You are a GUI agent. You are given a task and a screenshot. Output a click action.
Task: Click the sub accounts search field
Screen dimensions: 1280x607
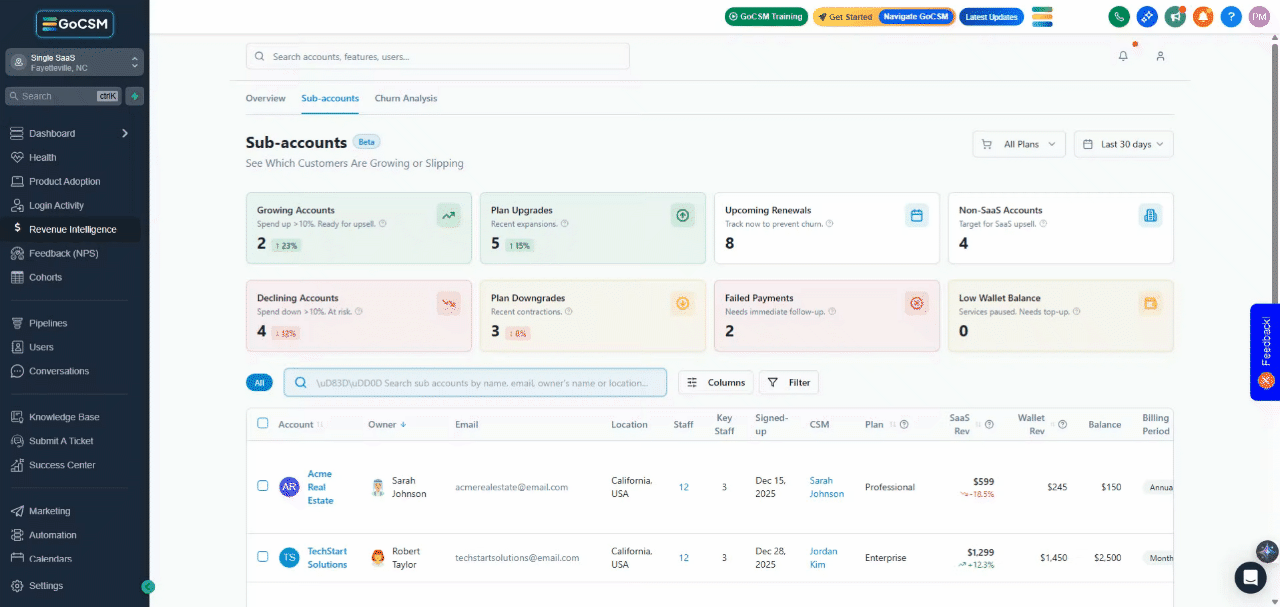[x=475, y=382]
